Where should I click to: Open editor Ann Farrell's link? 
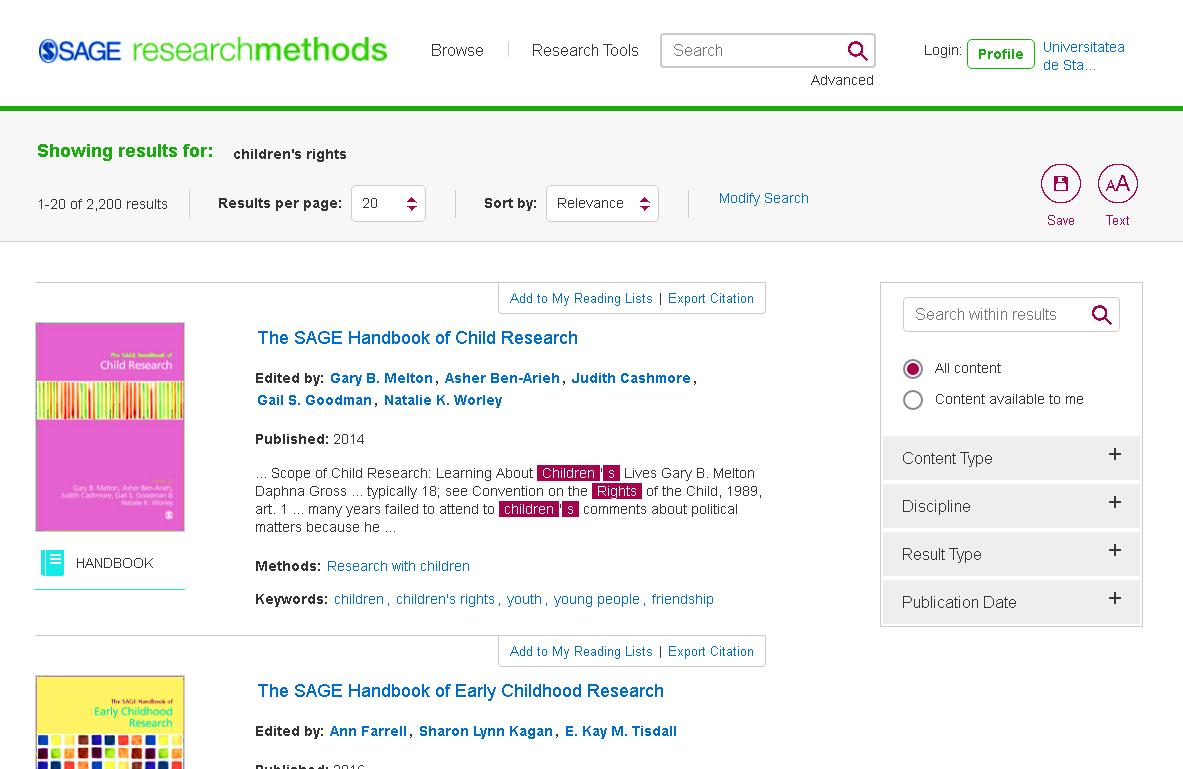(368, 731)
